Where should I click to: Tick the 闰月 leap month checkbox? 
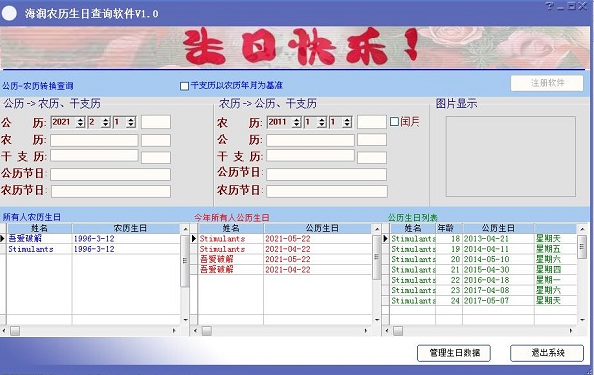394,122
